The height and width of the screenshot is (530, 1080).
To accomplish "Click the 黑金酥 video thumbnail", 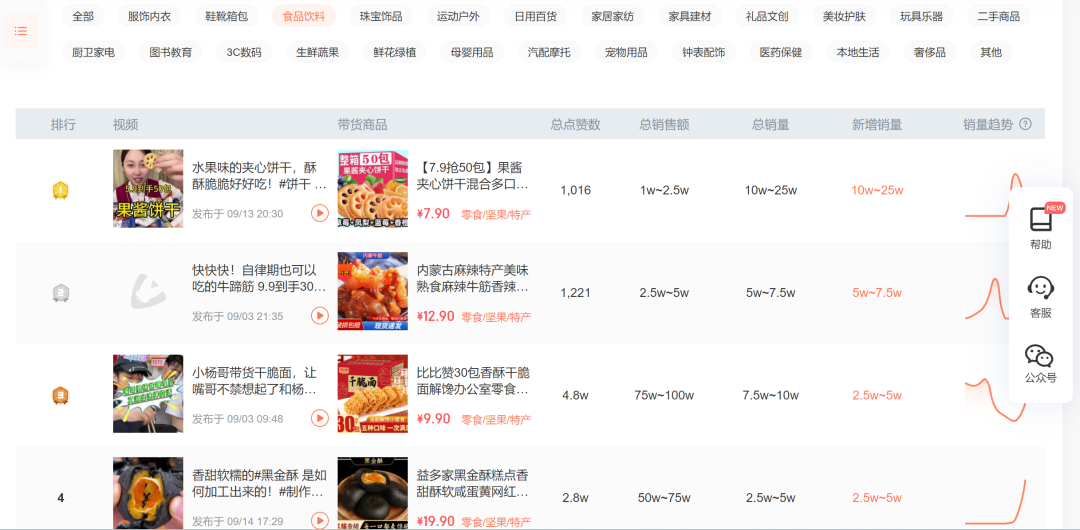I will tap(148, 492).
